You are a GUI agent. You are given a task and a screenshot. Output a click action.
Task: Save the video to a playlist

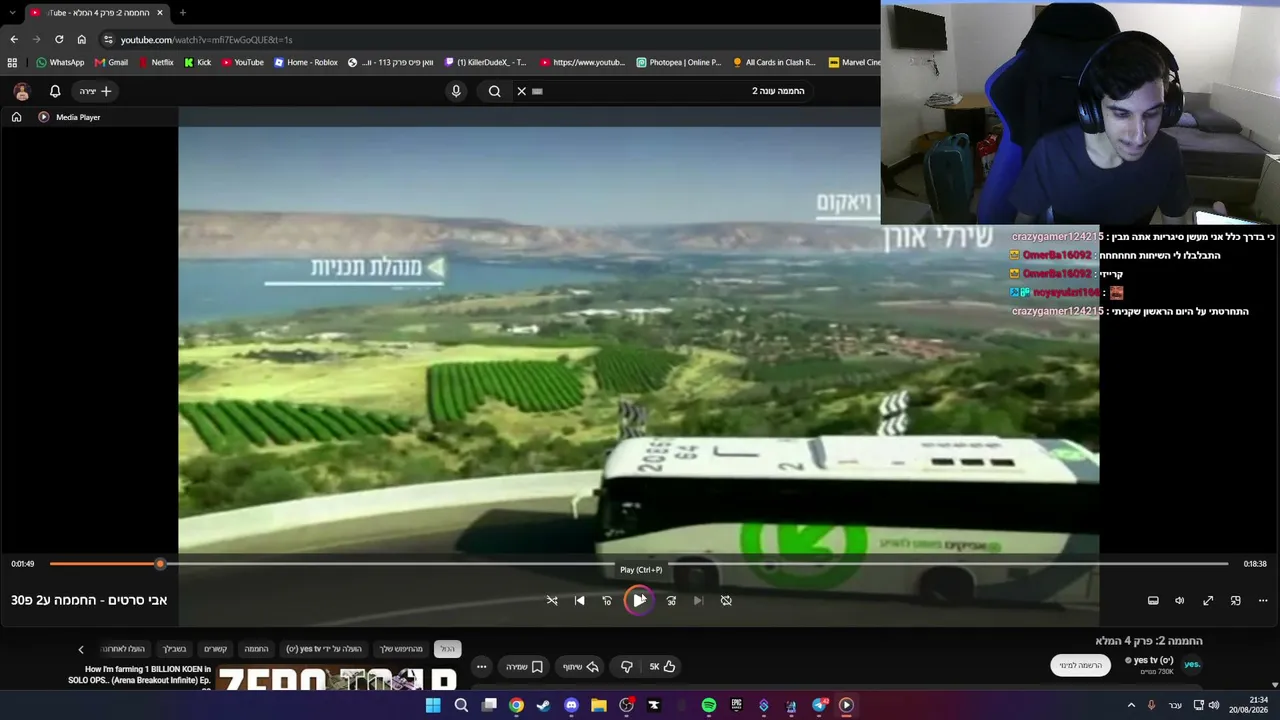point(523,667)
